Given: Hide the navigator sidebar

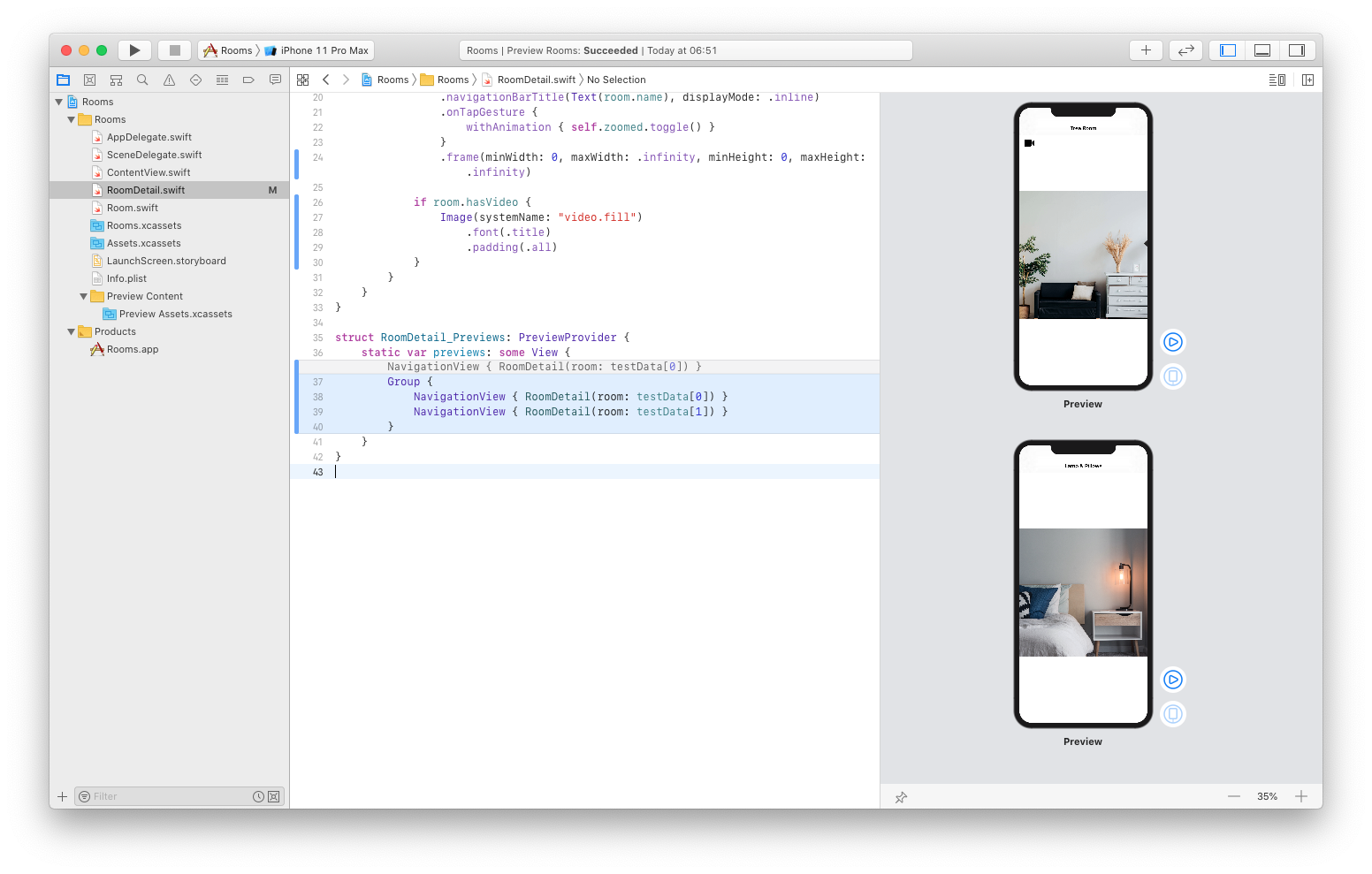Looking at the screenshot, I should pos(1226,49).
